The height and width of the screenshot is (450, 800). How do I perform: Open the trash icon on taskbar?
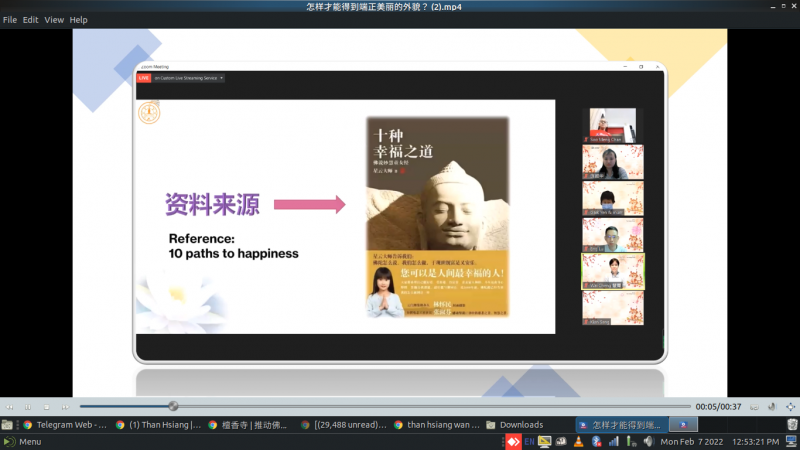tap(790, 424)
